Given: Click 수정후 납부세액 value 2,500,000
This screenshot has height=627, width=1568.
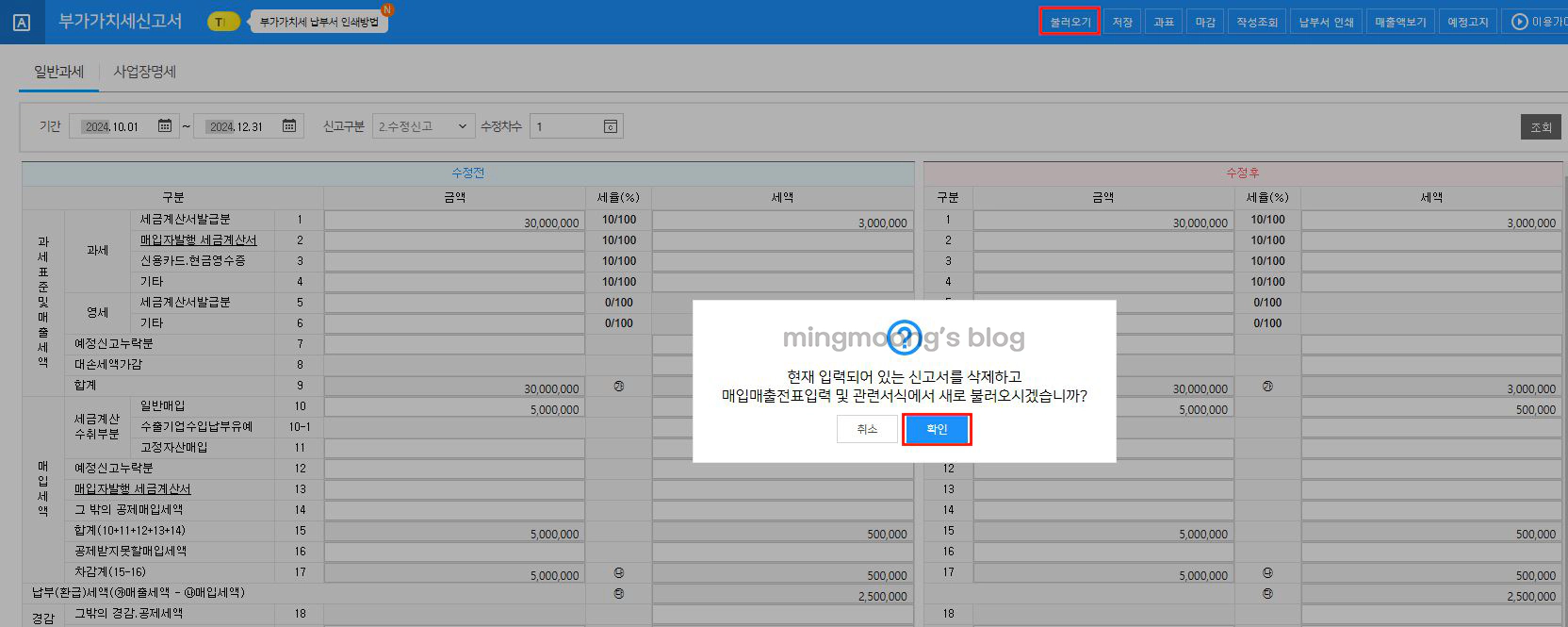Looking at the screenshot, I should tap(1431, 594).
